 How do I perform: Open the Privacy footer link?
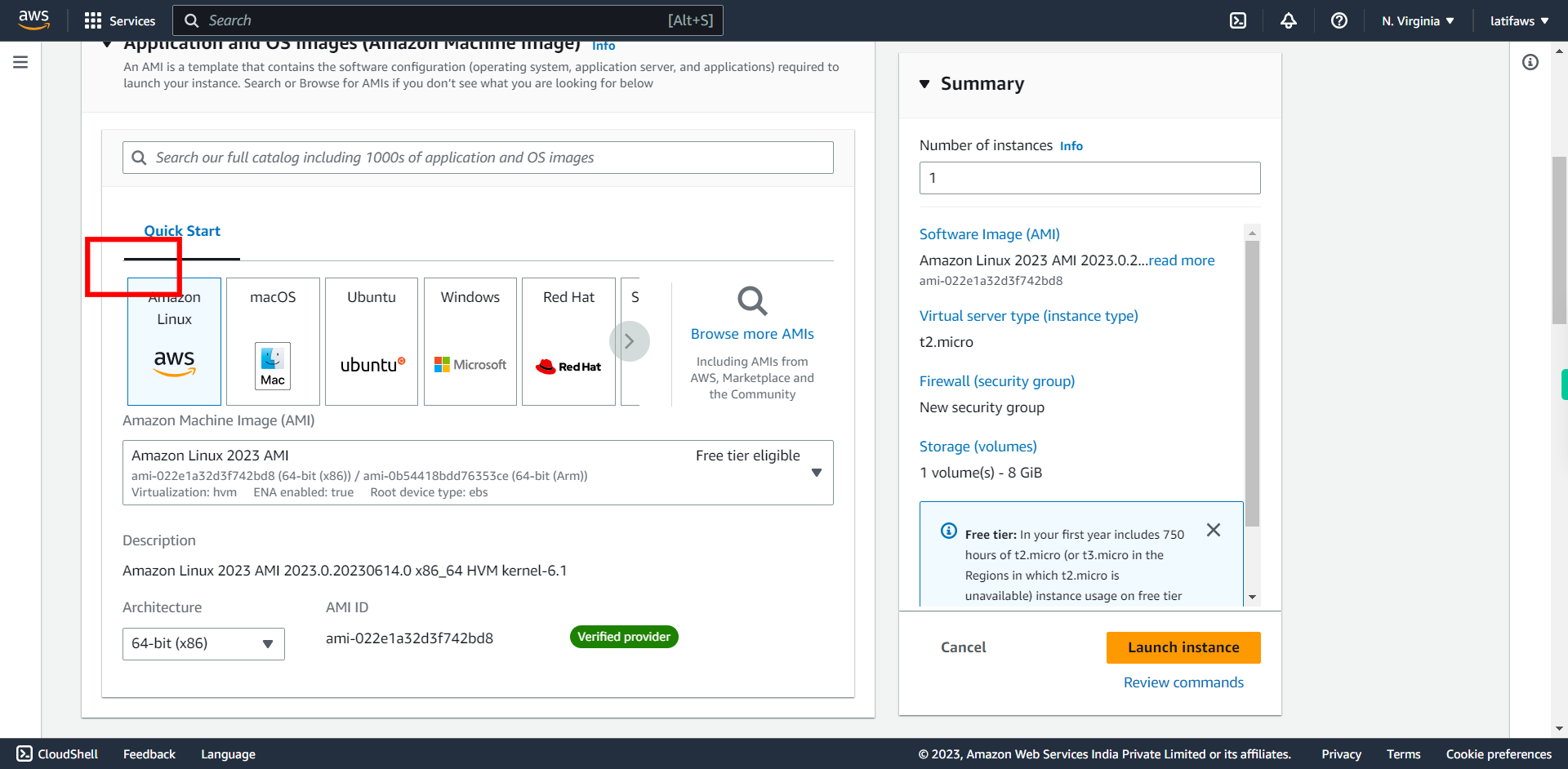1341,754
